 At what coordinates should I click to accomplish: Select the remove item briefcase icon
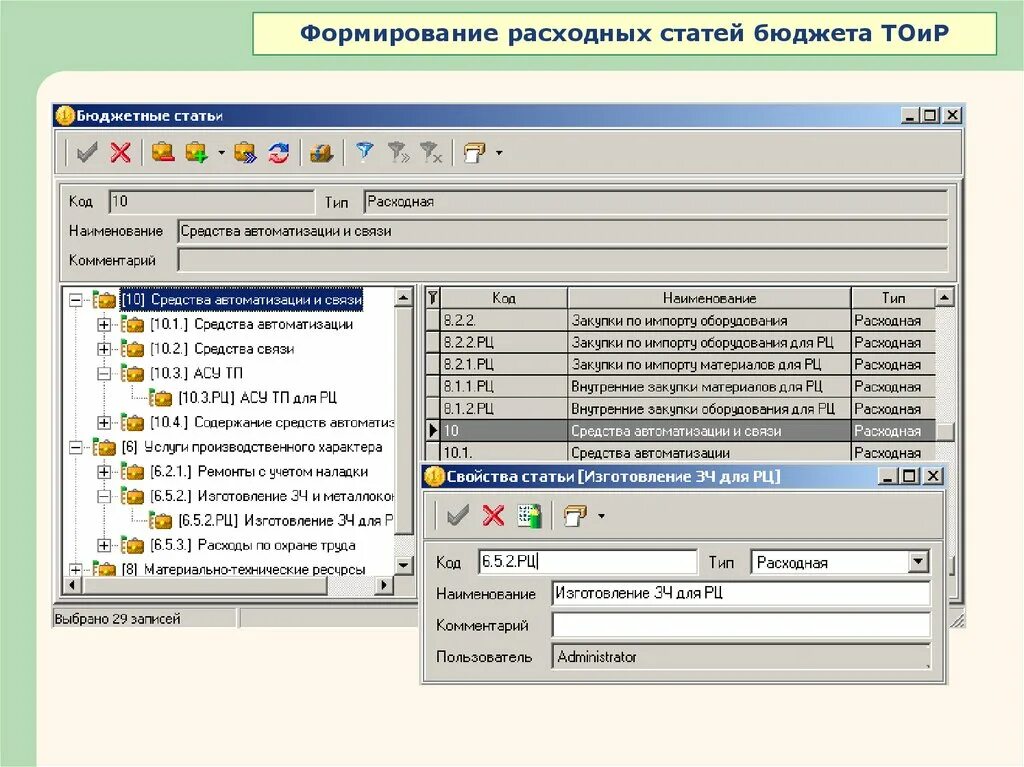pos(162,152)
